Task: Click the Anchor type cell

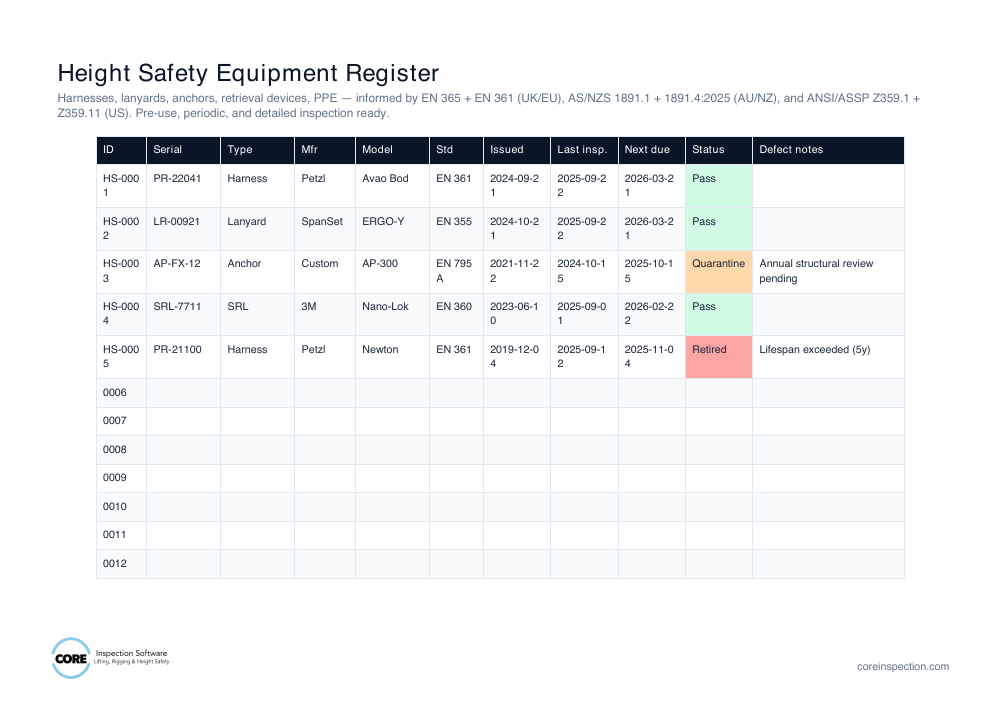Action: click(257, 272)
